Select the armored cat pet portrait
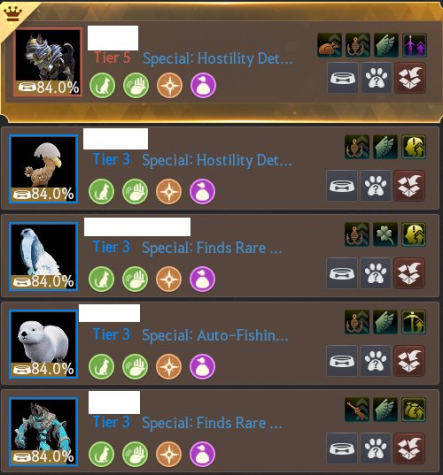443x475 pixels. click(48, 62)
